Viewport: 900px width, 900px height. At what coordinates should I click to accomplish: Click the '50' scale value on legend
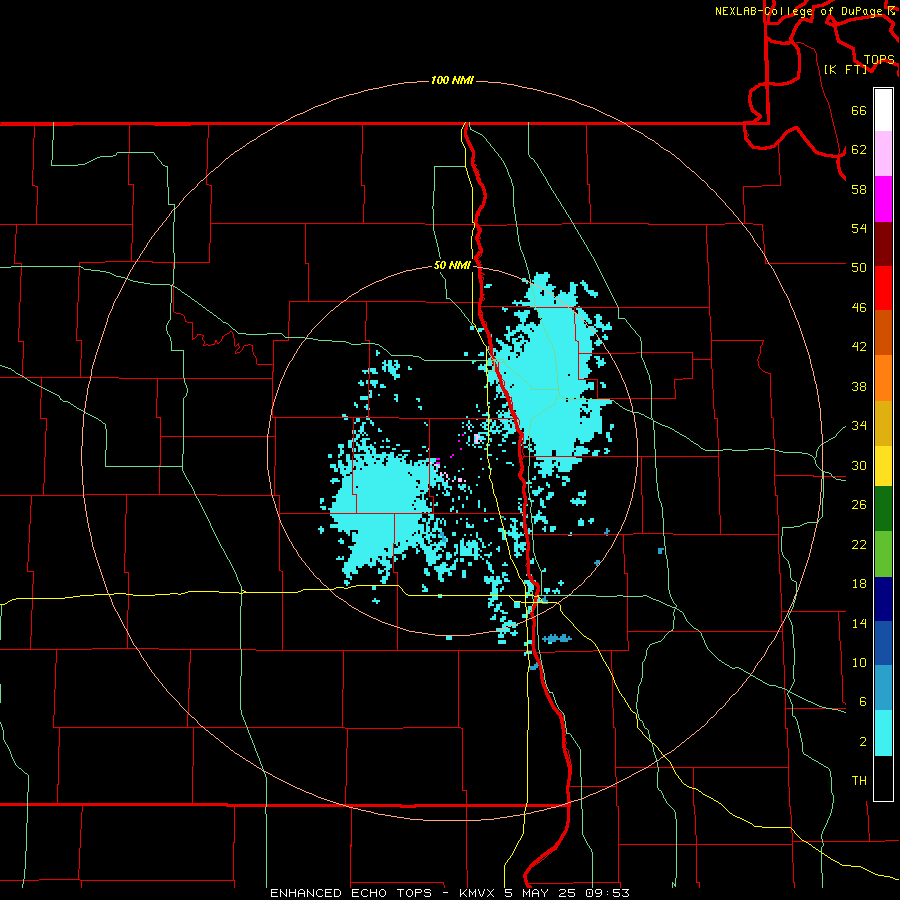(859, 268)
